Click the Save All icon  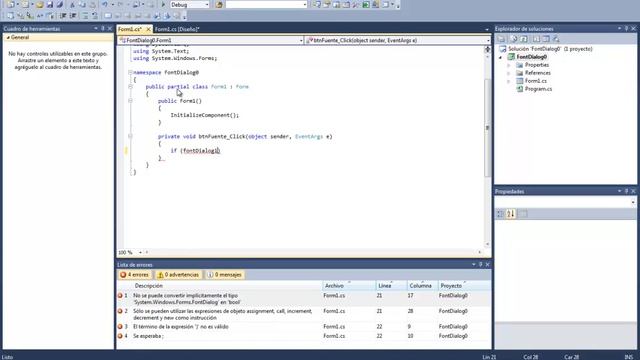pos(60,5)
